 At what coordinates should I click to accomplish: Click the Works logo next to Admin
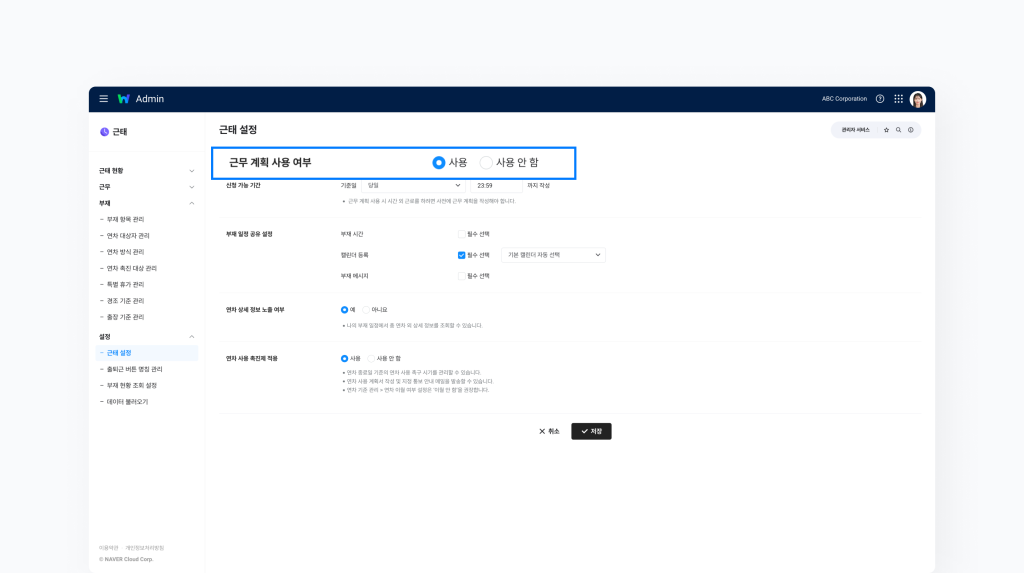123,99
